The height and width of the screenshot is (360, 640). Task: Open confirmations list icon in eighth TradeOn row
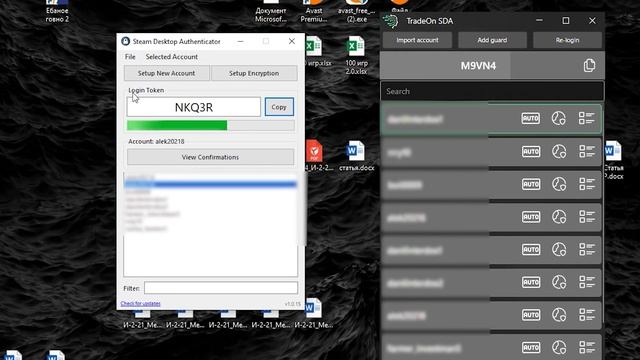(x=587, y=347)
